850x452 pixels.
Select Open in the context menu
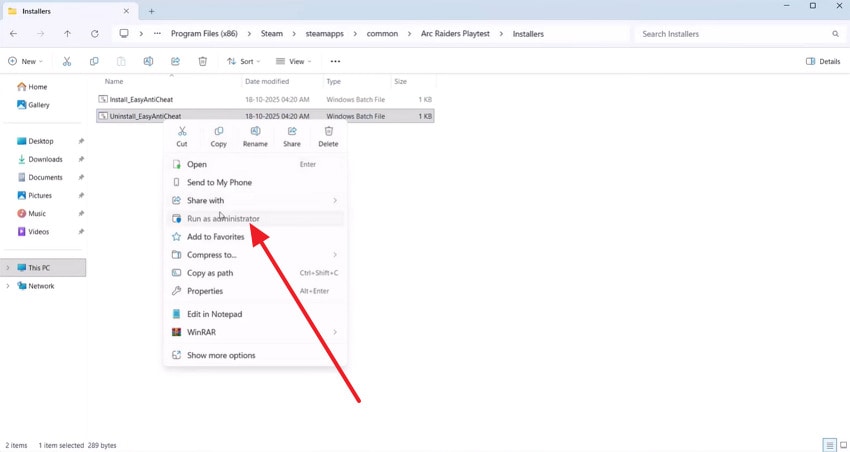coord(255,164)
